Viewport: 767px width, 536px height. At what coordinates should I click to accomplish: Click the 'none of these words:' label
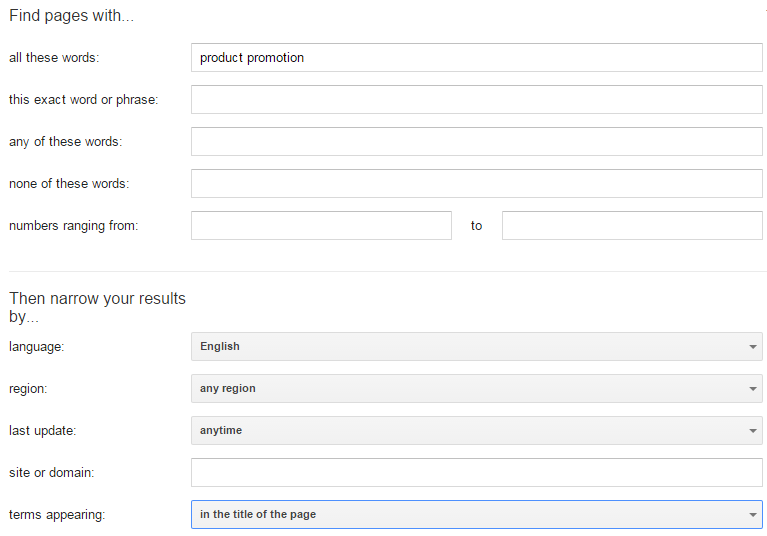(x=69, y=184)
